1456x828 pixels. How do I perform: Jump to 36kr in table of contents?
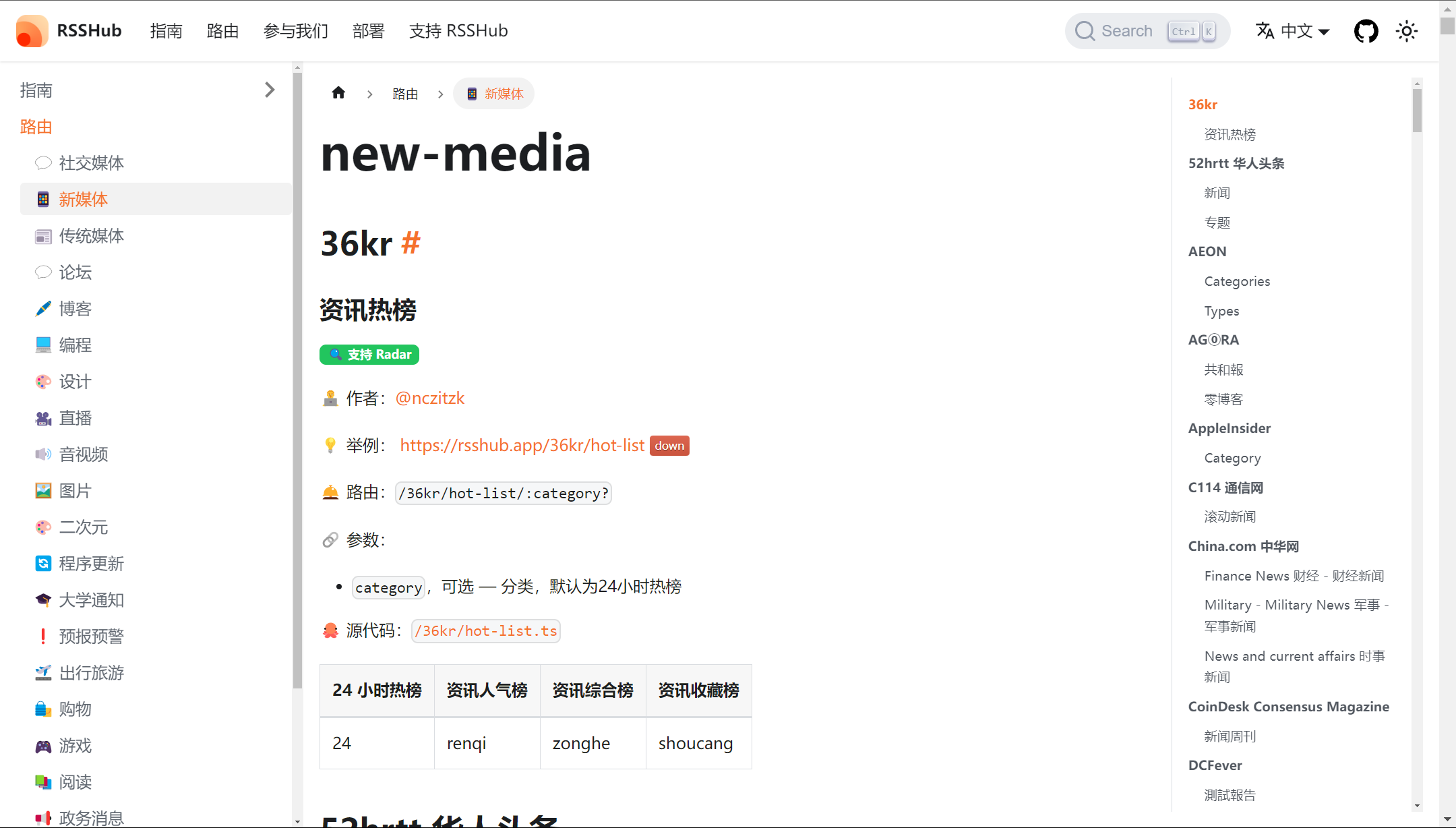coord(1203,105)
